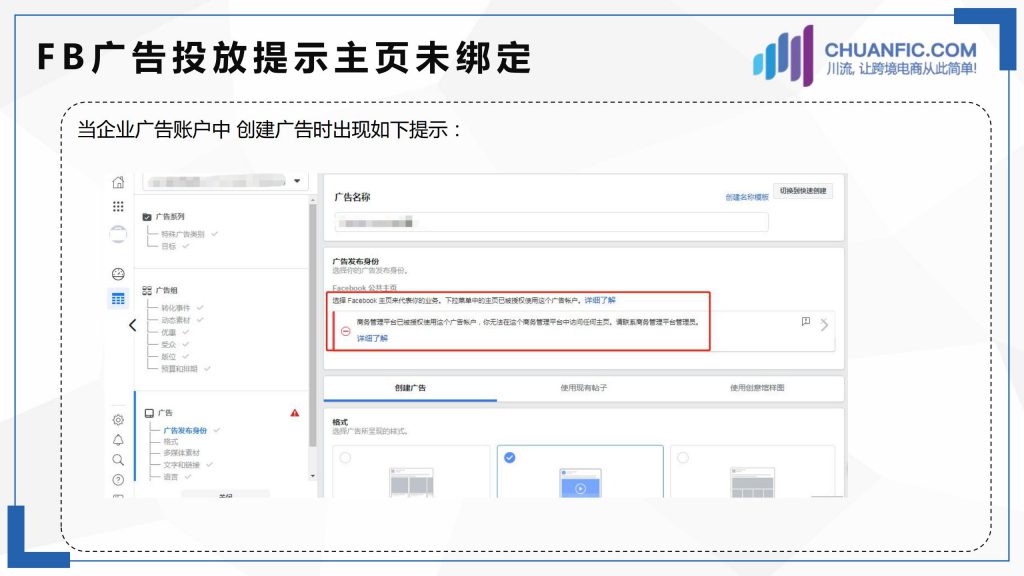1024x576 pixels.
Task: Select the checked single video format radio
Action: [510, 458]
